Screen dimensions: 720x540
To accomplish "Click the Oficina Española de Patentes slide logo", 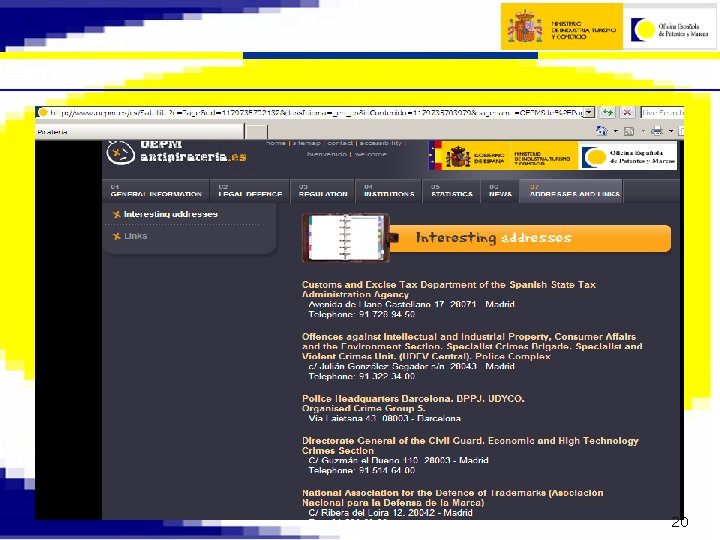I will pos(670,28).
